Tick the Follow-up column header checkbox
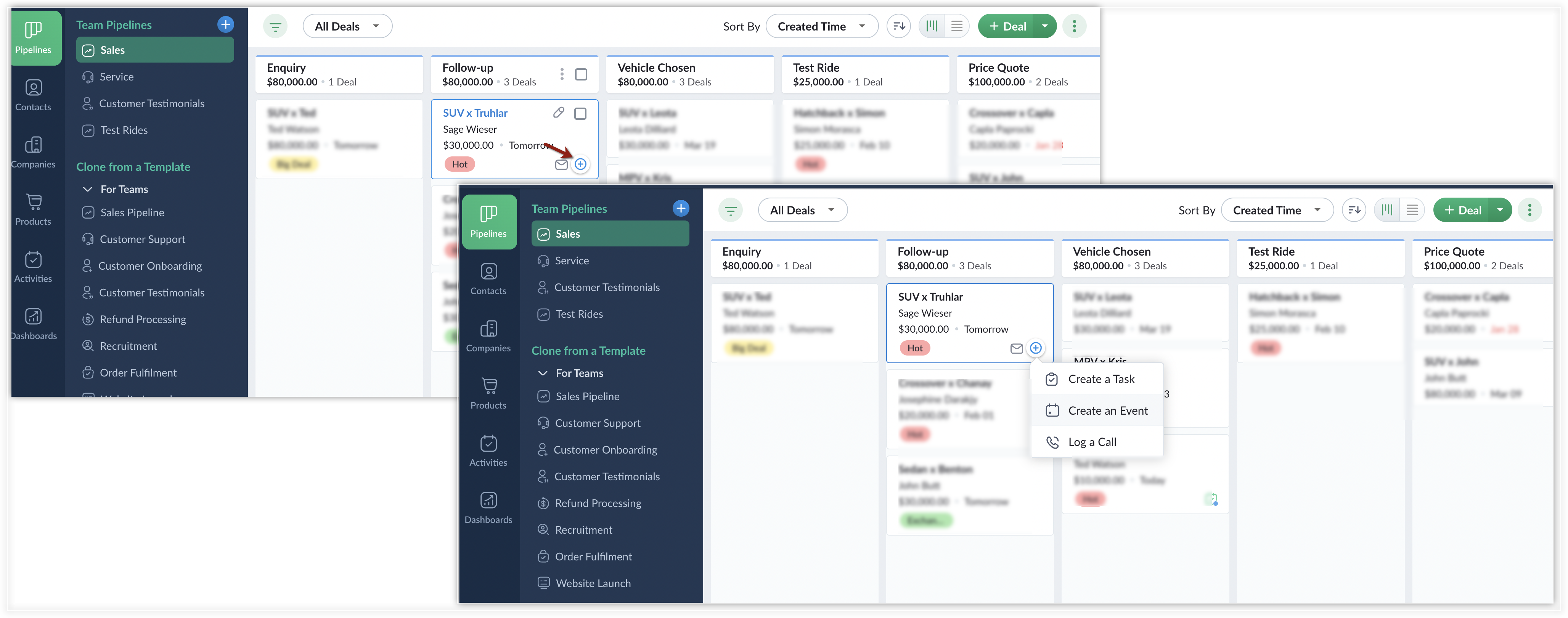This screenshot has width=1568, height=618. (581, 74)
